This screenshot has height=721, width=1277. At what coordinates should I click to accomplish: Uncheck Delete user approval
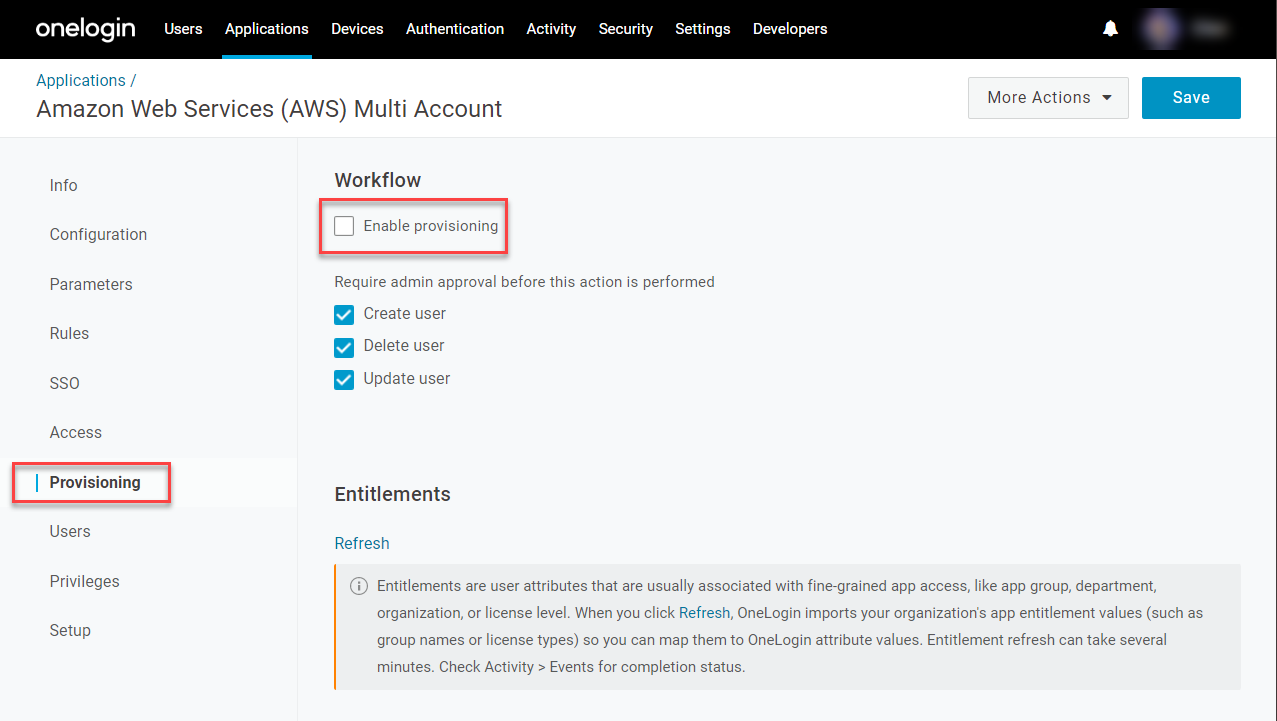pyautogui.click(x=344, y=346)
